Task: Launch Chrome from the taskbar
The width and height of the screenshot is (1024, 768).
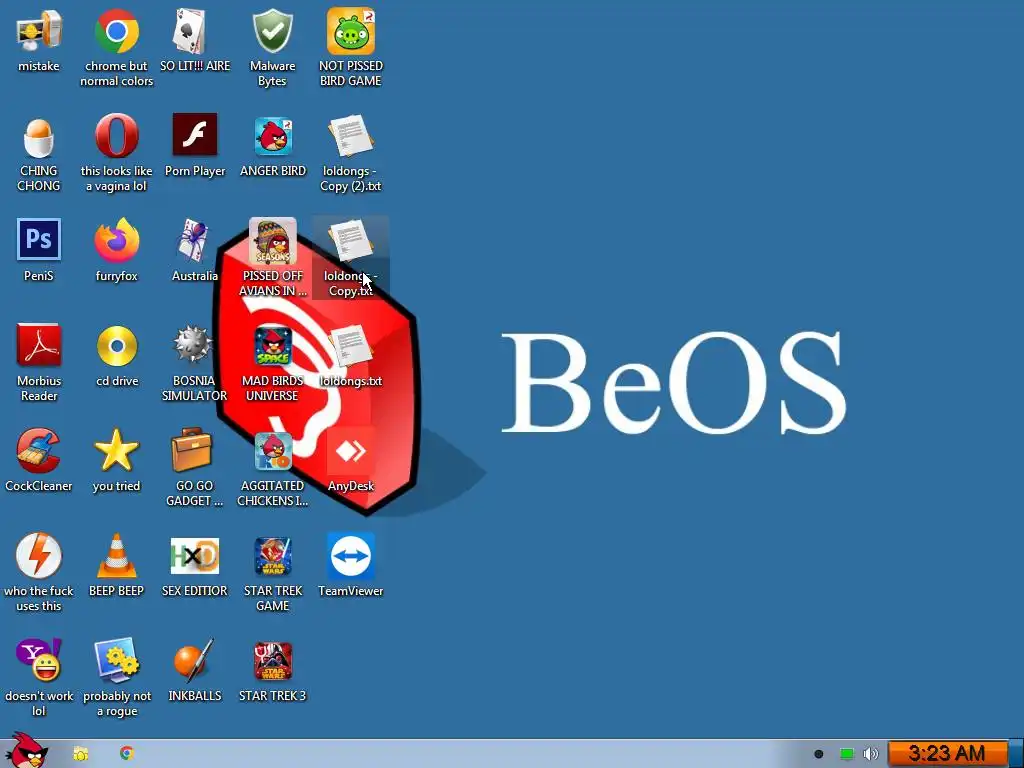Action: (x=127, y=753)
